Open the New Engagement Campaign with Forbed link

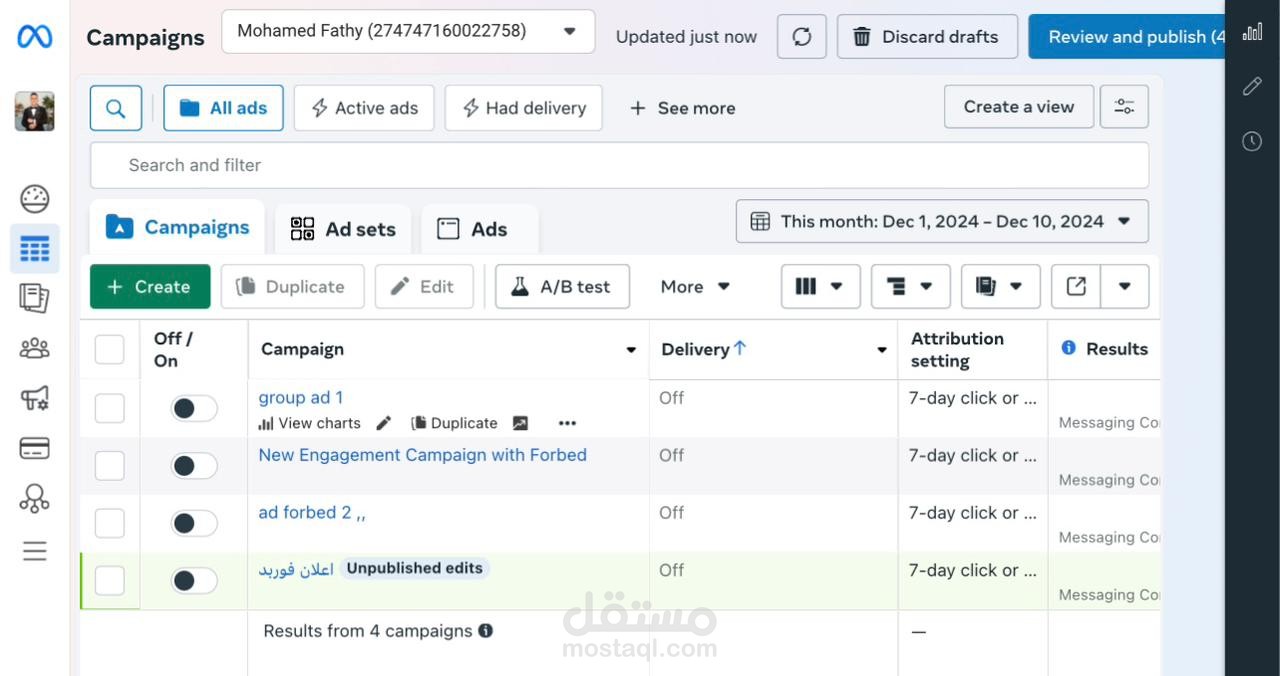(422, 455)
